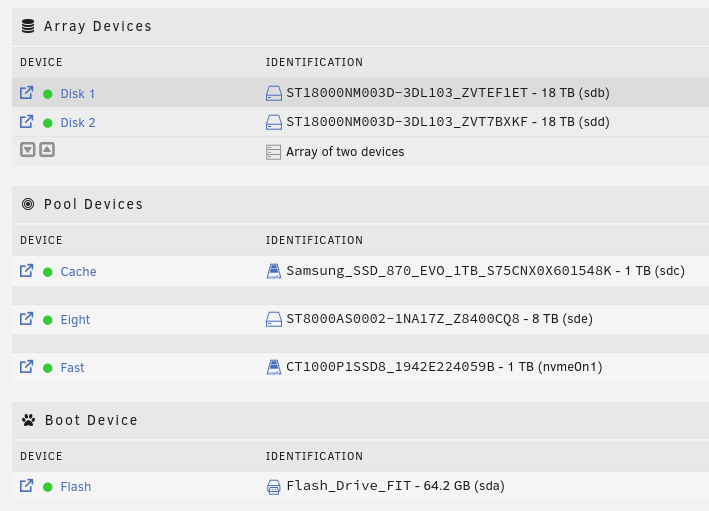This screenshot has height=511, width=709.
Task: Click the green status dot for Cache
Action: 47,272
